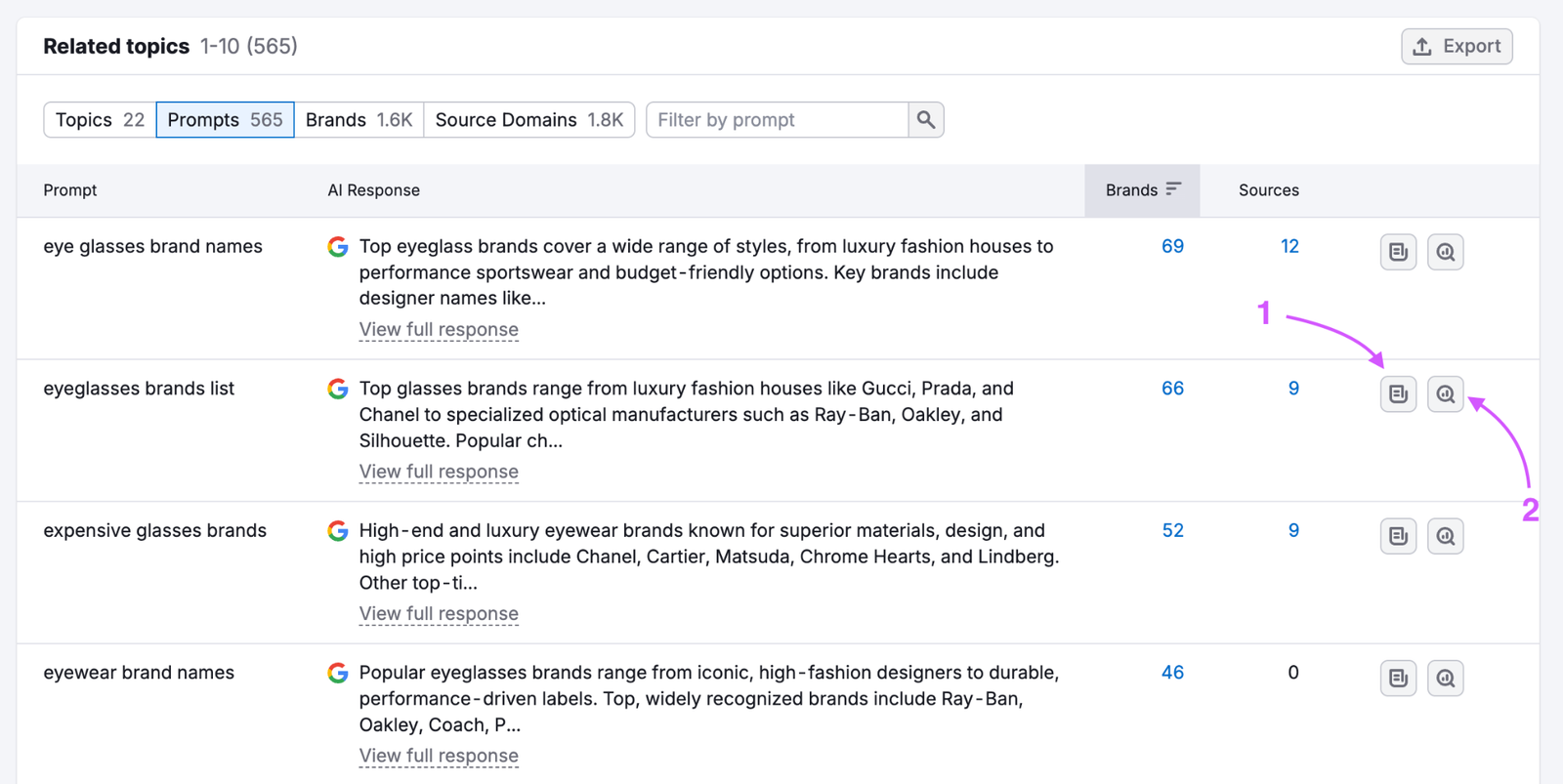The image size is (1563, 784).
Task: Click magnifier analysis icon for eye glasses brand names
Action: pyautogui.click(x=1445, y=252)
